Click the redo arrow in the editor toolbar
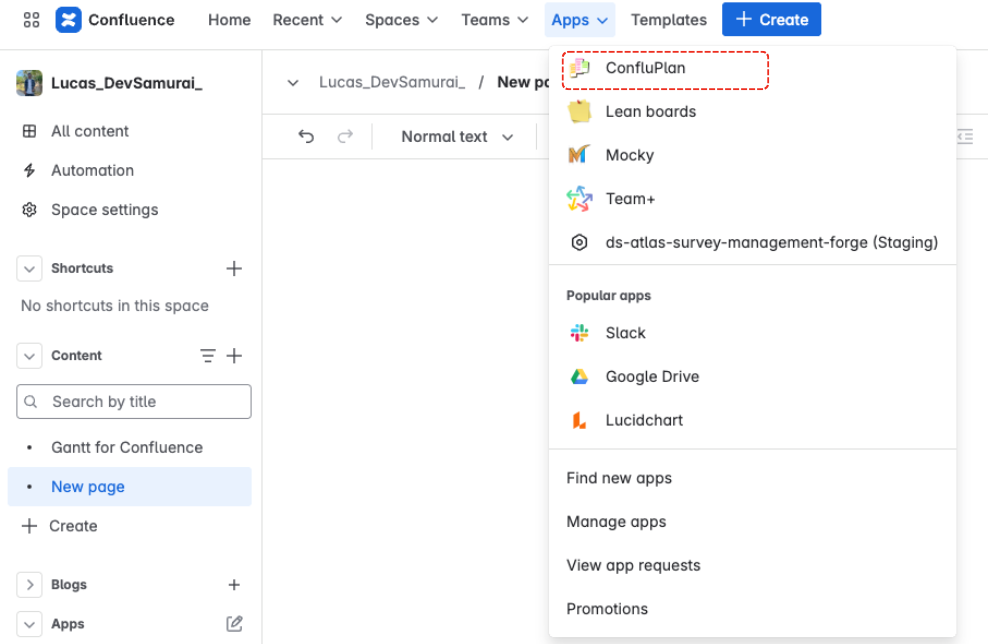Image resolution: width=988 pixels, height=644 pixels. pyautogui.click(x=345, y=136)
